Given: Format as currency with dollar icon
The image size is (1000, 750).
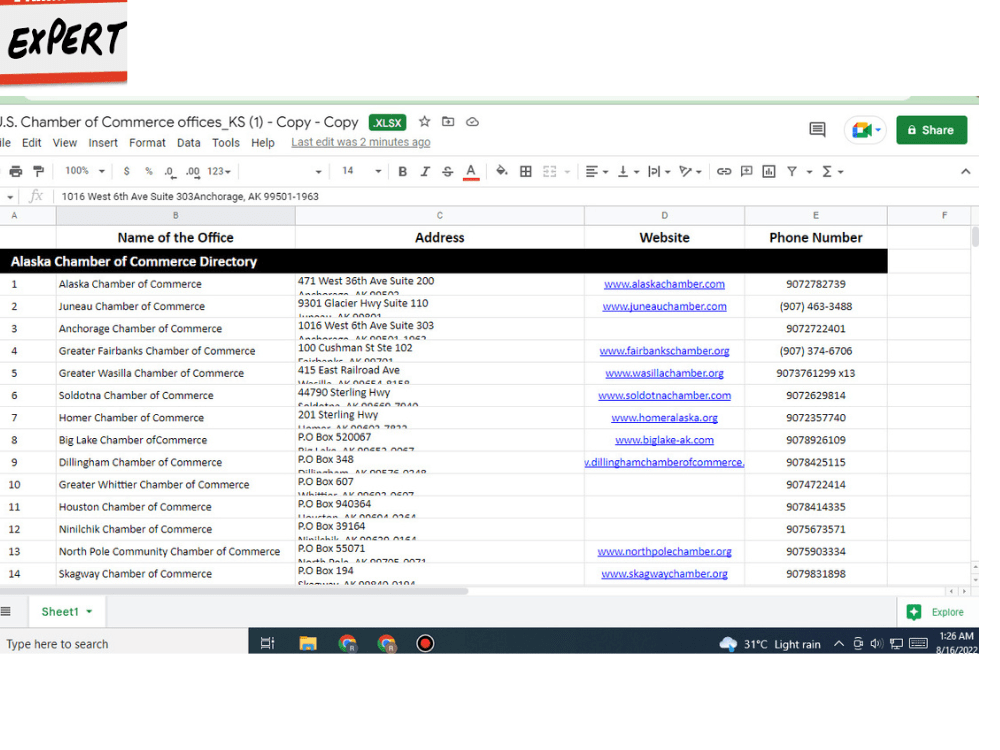Looking at the screenshot, I should 126,172.
